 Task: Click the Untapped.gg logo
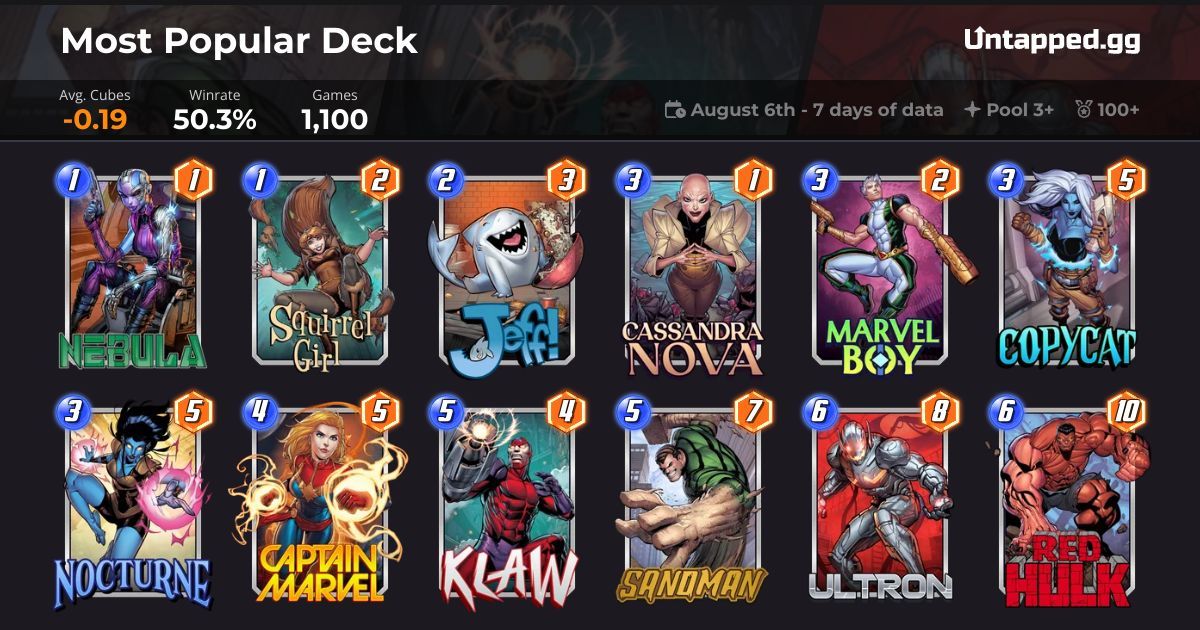coord(1052,40)
